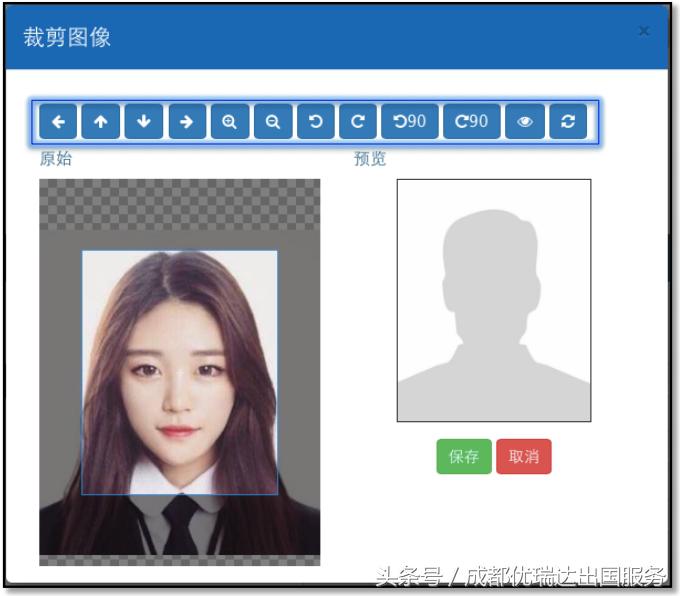Click the move left arrow button
Viewport: 680px width, 596px height.
(x=59, y=122)
